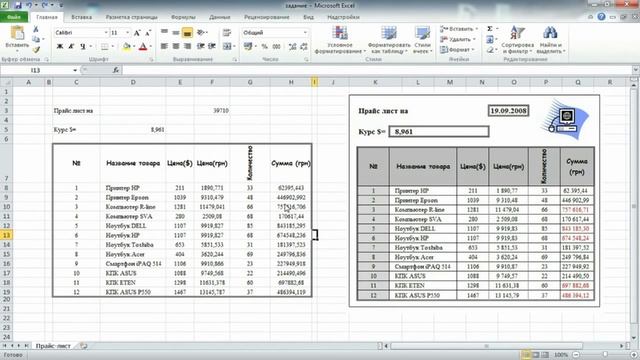Open the Файл tab
The image size is (640, 360).
click(14, 17)
